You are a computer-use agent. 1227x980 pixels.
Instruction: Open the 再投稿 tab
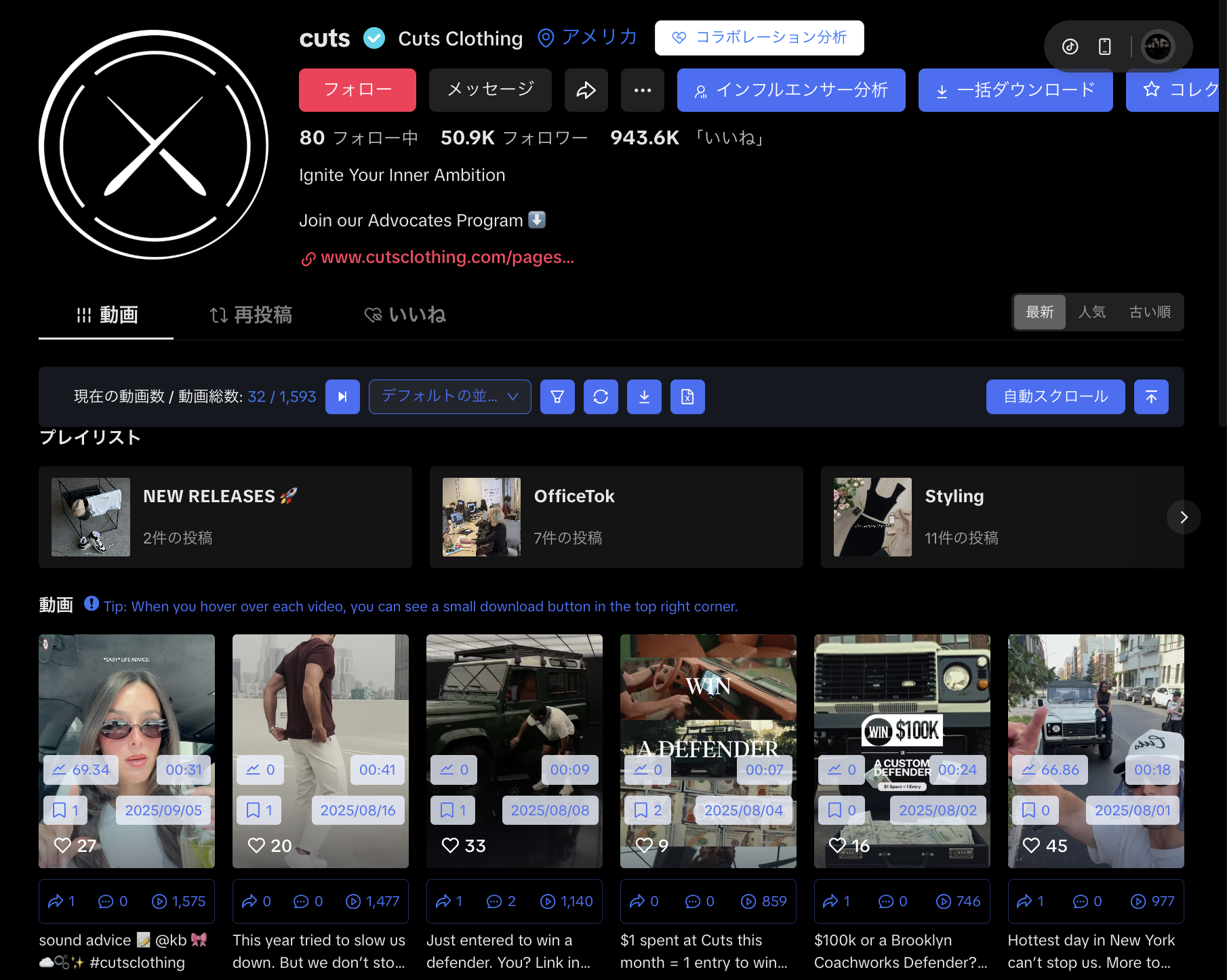pyautogui.click(x=251, y=315)
